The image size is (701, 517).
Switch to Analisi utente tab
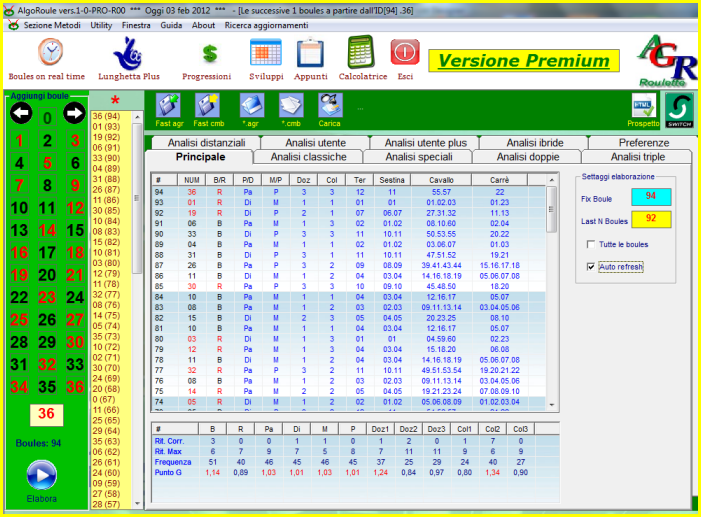(316, 143)
